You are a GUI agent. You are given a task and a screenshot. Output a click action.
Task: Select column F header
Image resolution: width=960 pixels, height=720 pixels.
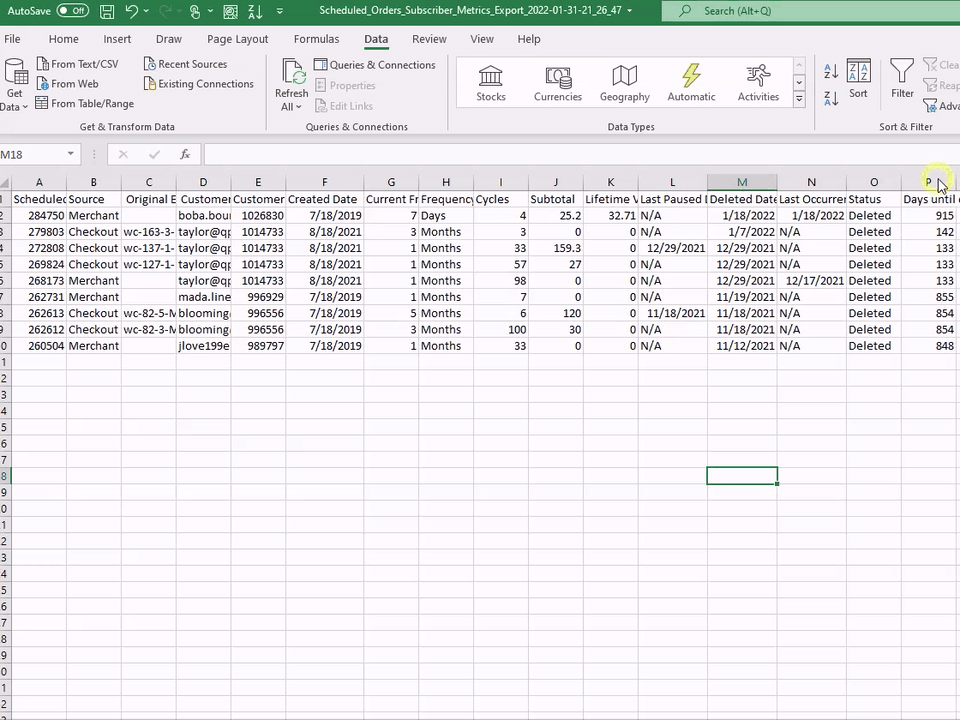point(324,182)
